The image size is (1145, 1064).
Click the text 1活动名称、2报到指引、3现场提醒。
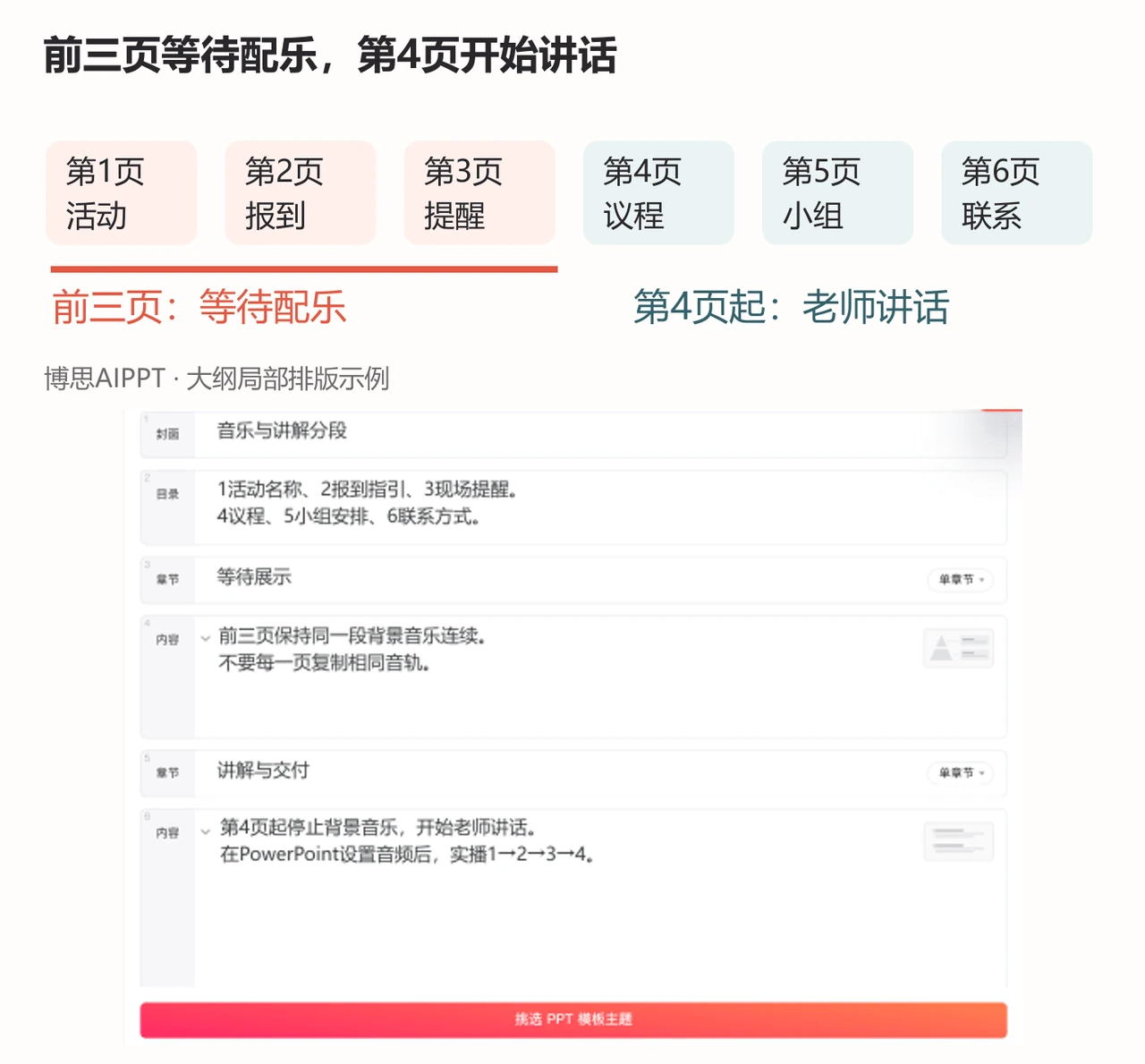click(368, 489)
